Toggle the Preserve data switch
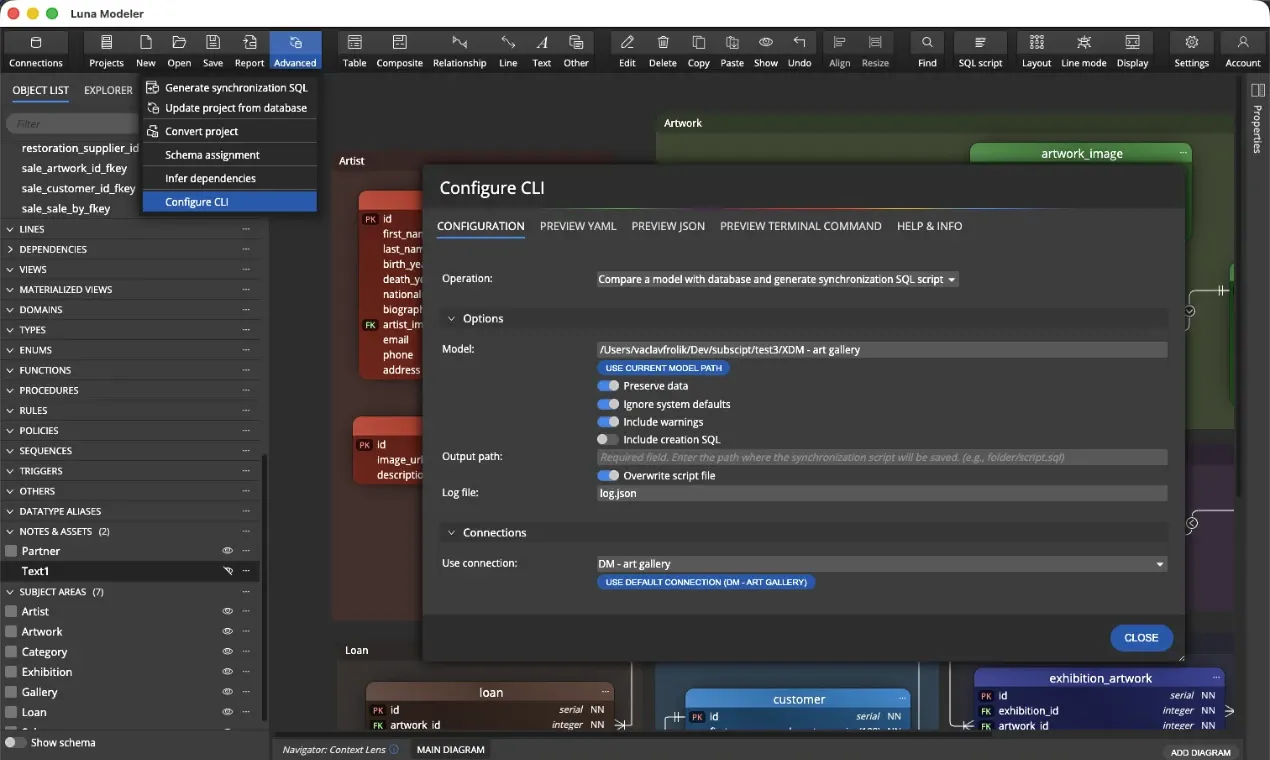This screenshot has height=760, width=1270. click(x=608, y=386)
